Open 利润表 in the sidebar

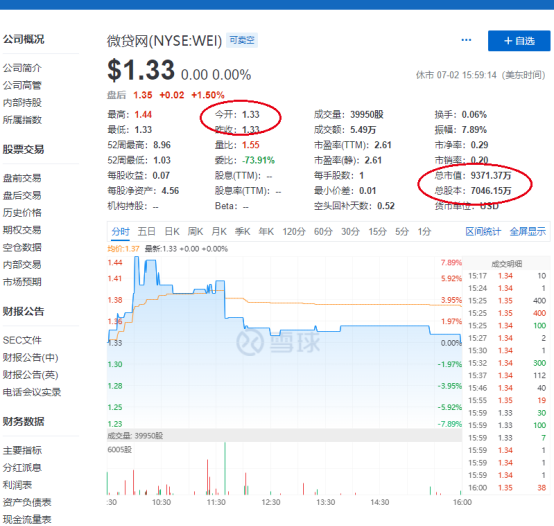pyautogui.click(x=17, y=485)
